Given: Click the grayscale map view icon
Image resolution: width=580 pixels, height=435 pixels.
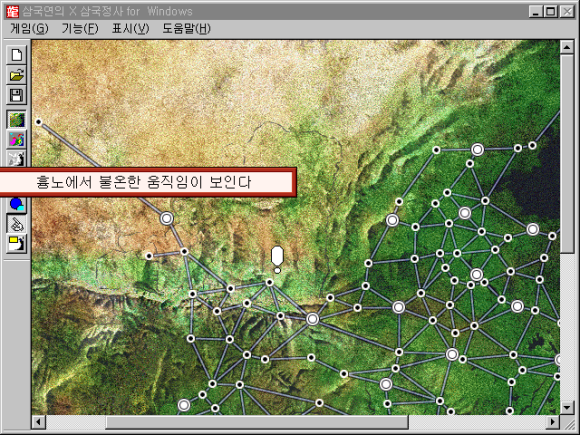Looking at the screenshot, I should coord(17,159).
